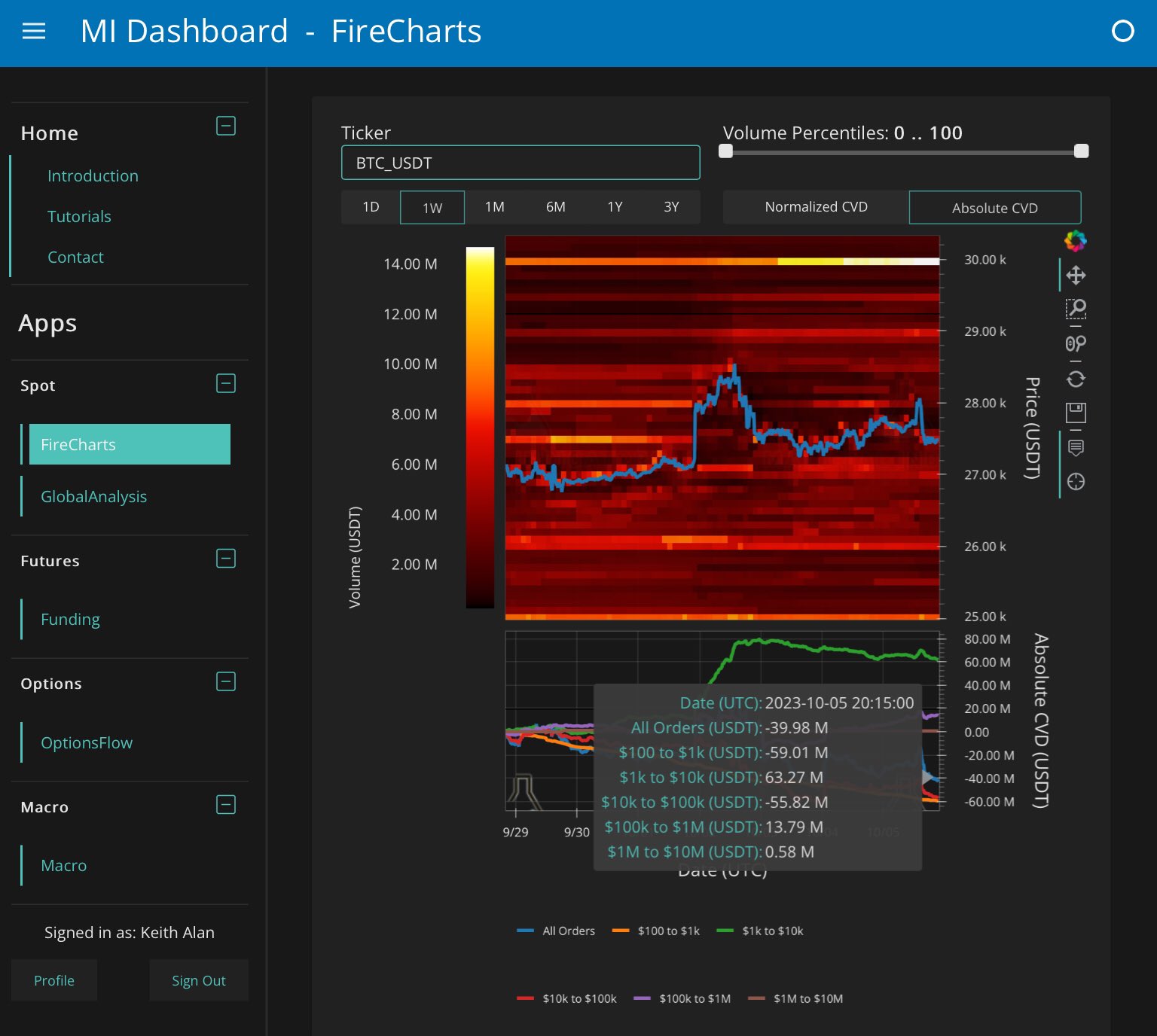Click the right Volume Percentiles slider handle

(x=1081, y=151)
